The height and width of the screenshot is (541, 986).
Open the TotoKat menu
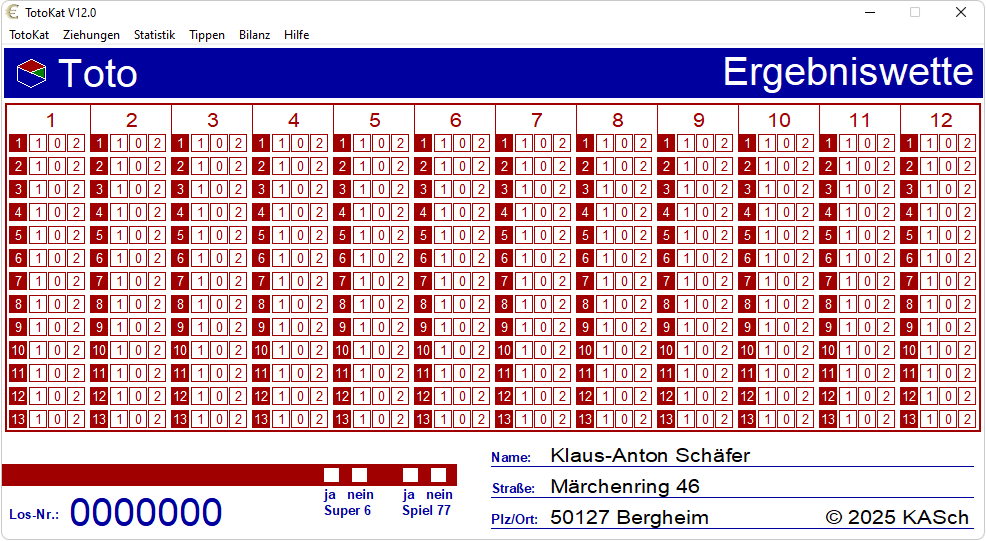(x=29, y=35)
